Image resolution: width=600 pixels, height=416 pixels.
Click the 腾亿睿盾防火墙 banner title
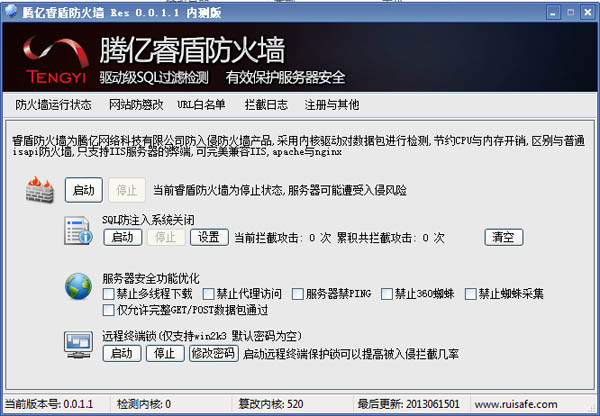[x=192, y=50]
